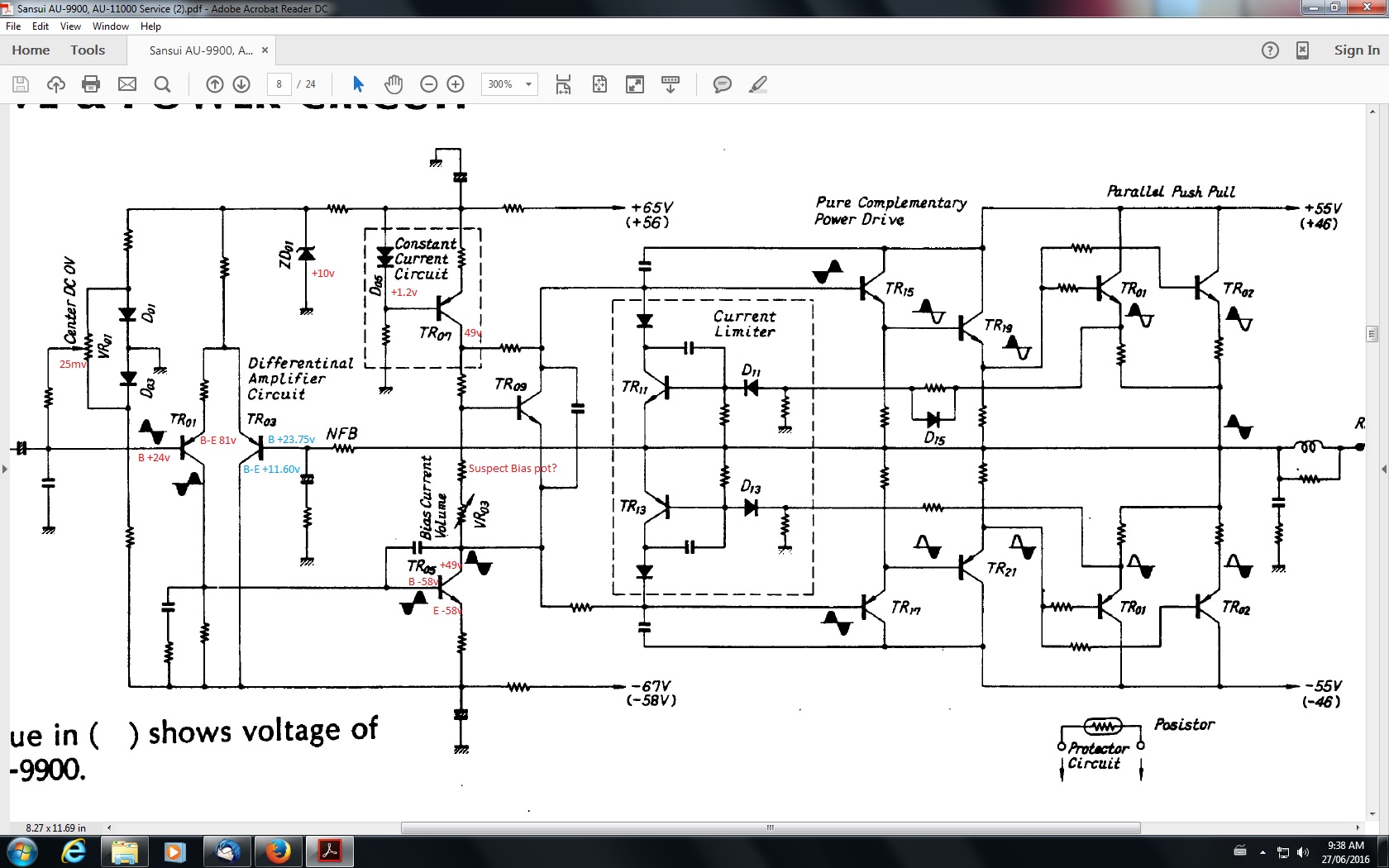Open Internet Explorer from taskbar
This screenshot has width=1389, height=868.
pos(74,851)
